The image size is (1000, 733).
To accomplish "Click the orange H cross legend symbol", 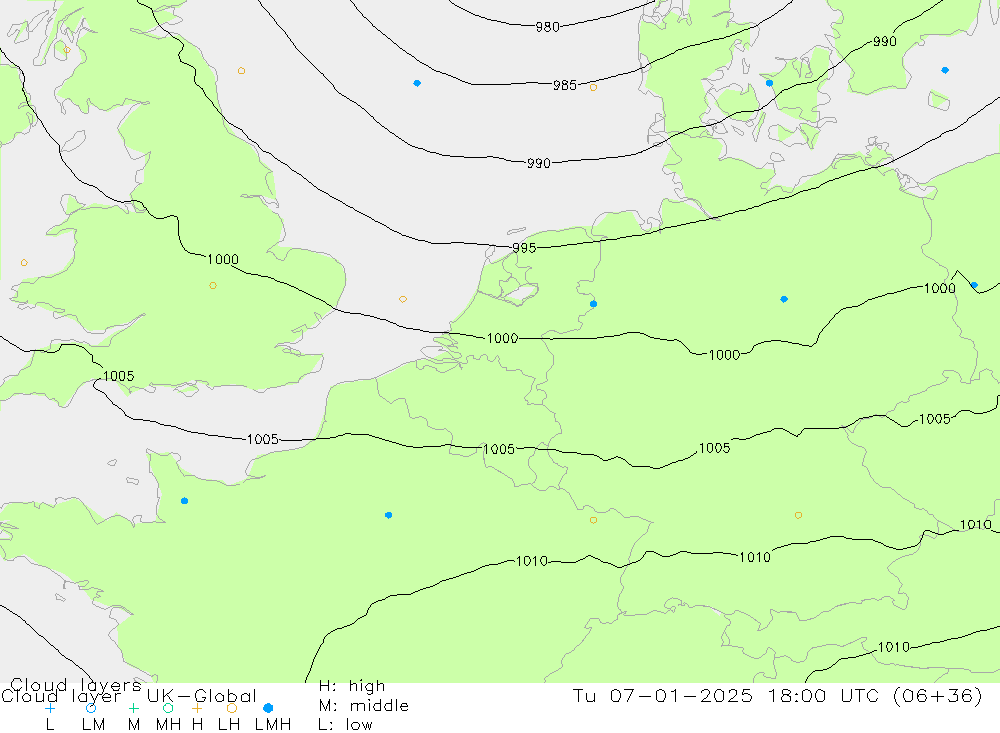I will (197, 708).
